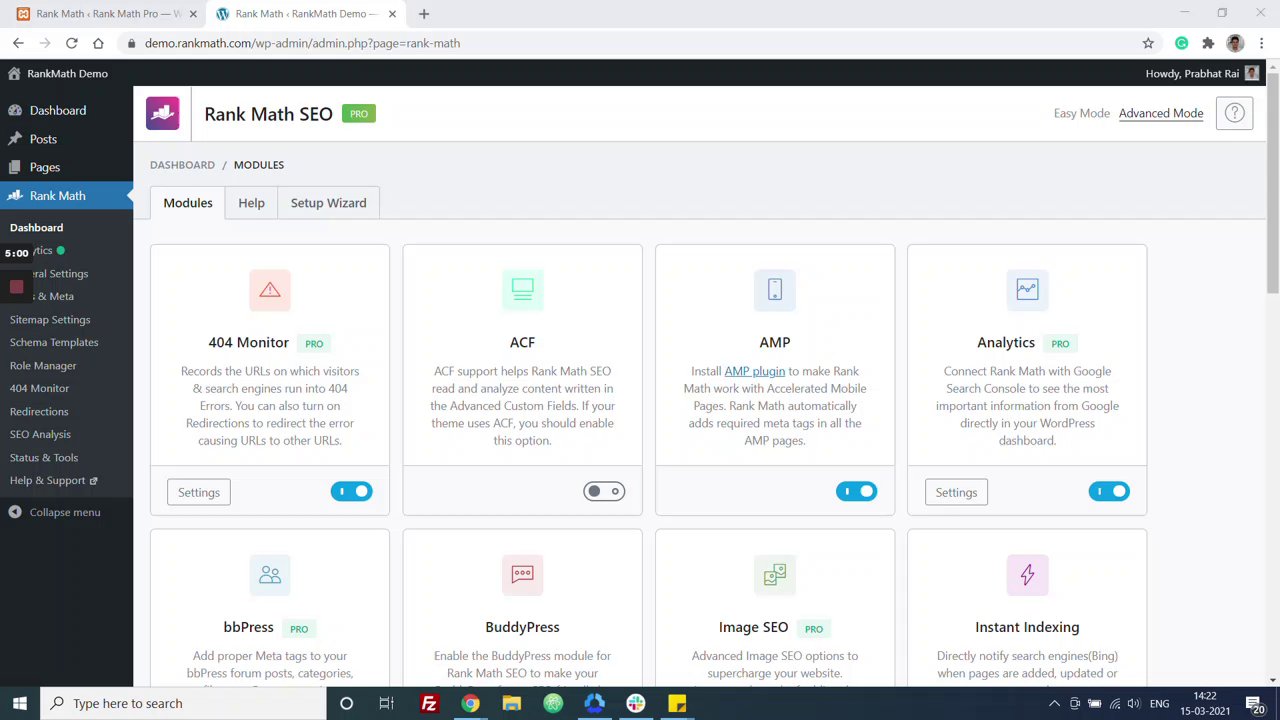Open Role Manager submenu item
This screenshot has width=1280, height=720.
[43, 365]
